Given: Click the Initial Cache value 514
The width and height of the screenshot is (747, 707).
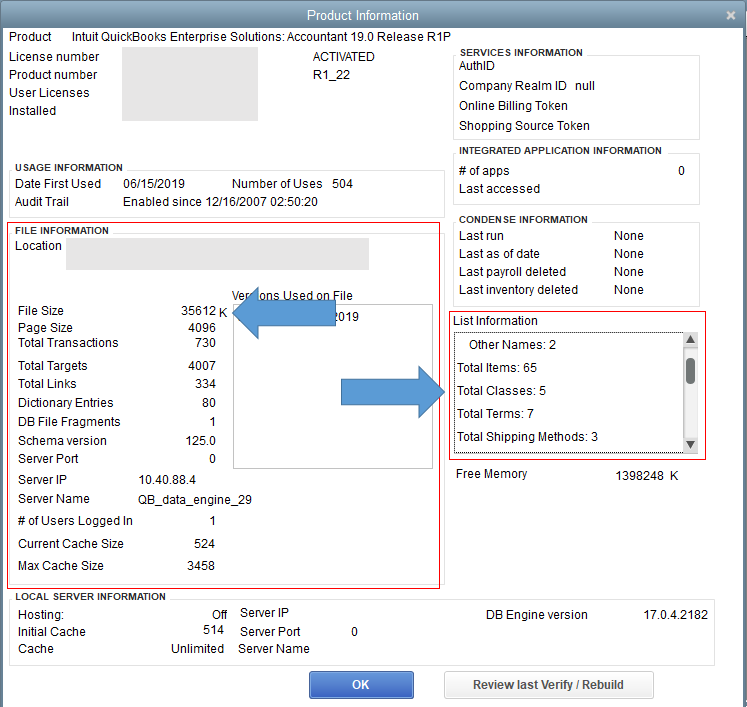Looking at the screenshot, I should coord(213,630).
